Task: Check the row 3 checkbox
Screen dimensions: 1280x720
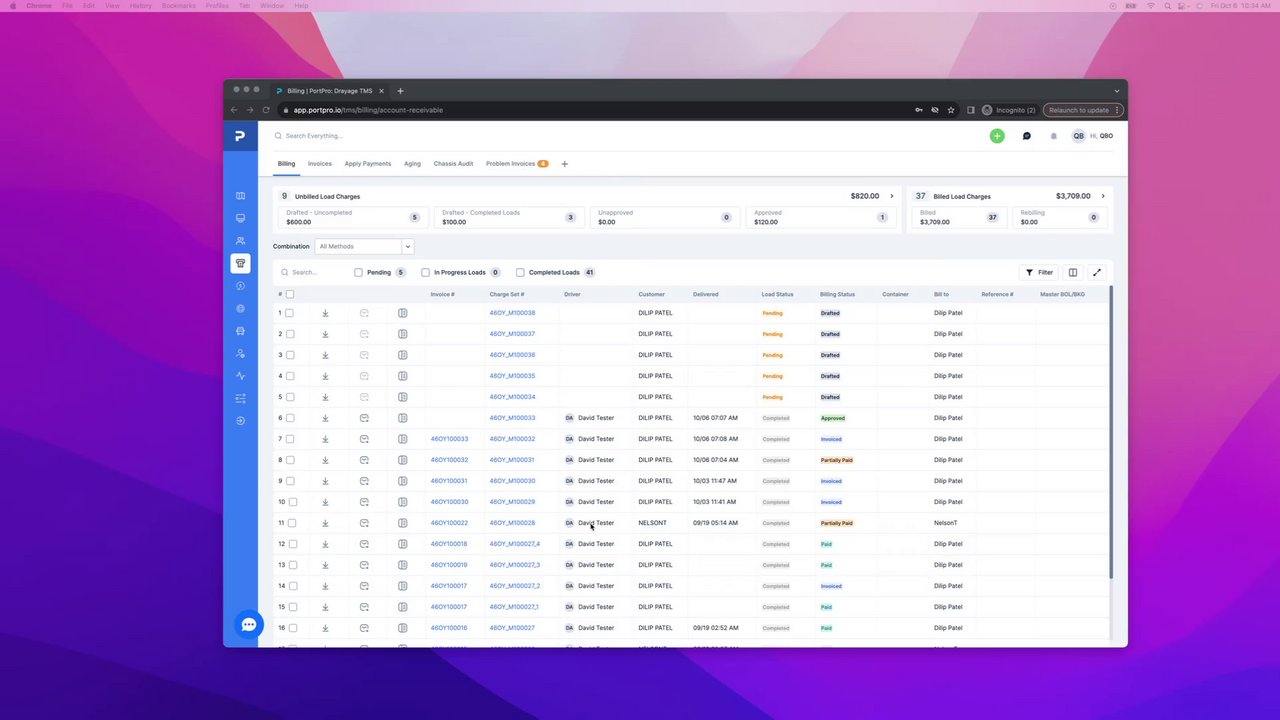Action: pos(290,355)
